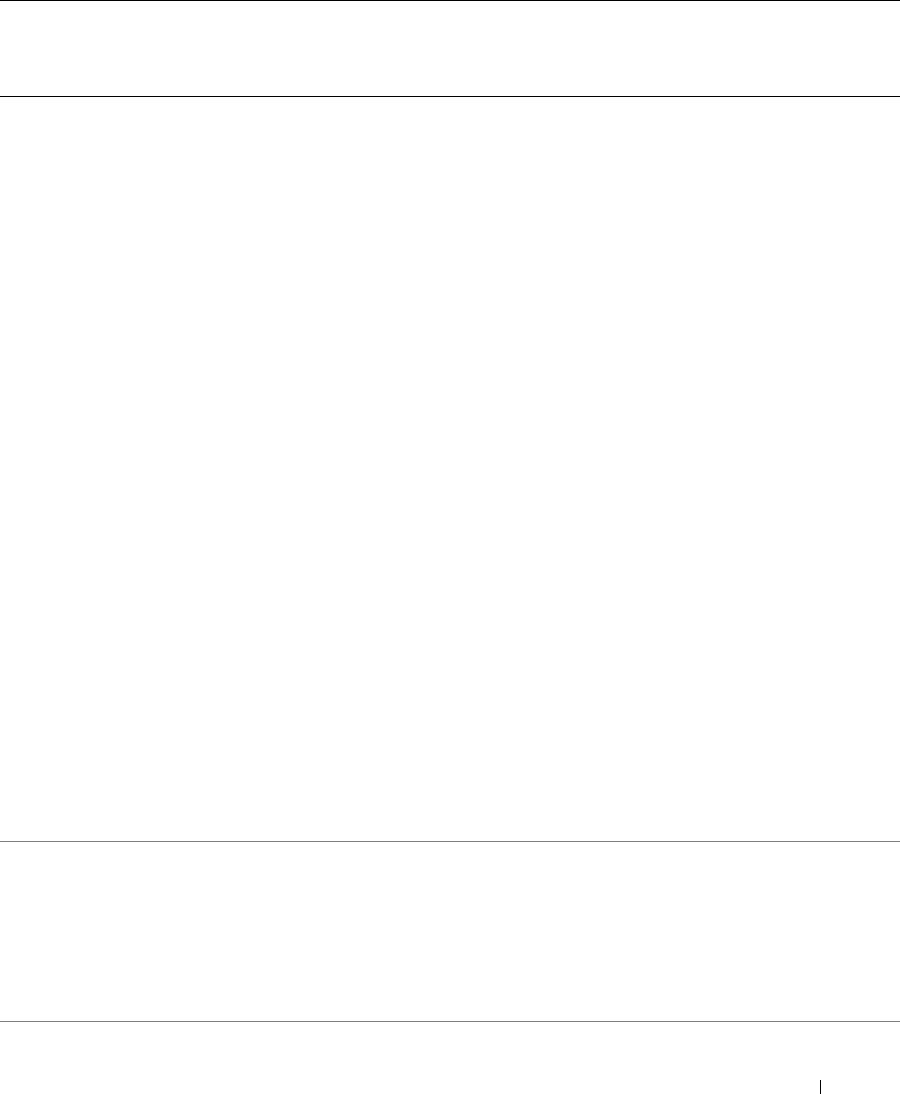Click the topmost horizontal rule line
The width and height of the screenshot is (900, 1094).
click(x=450, y=1)
